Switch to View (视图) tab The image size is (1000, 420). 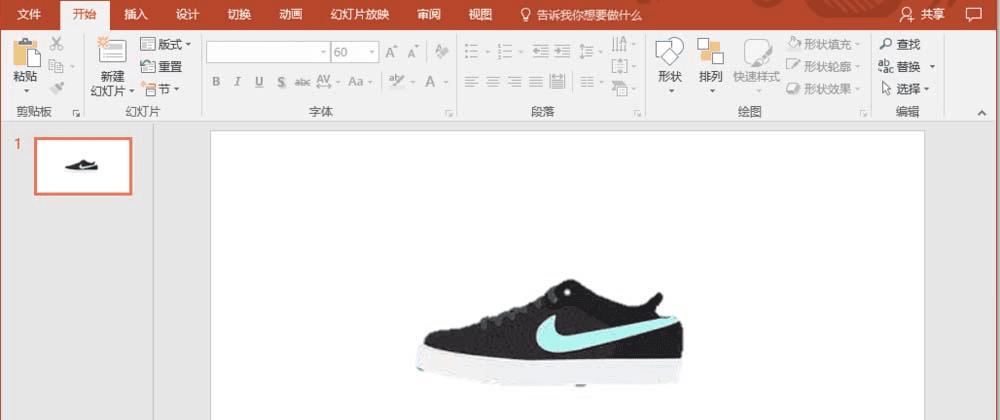coord(480,15)
